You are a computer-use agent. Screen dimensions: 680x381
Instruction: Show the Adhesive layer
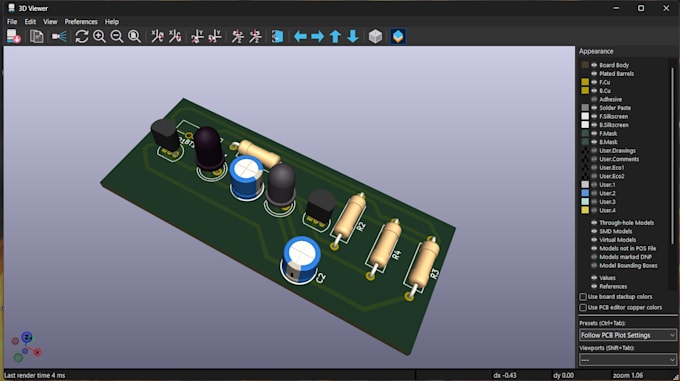tap(594, 99)
